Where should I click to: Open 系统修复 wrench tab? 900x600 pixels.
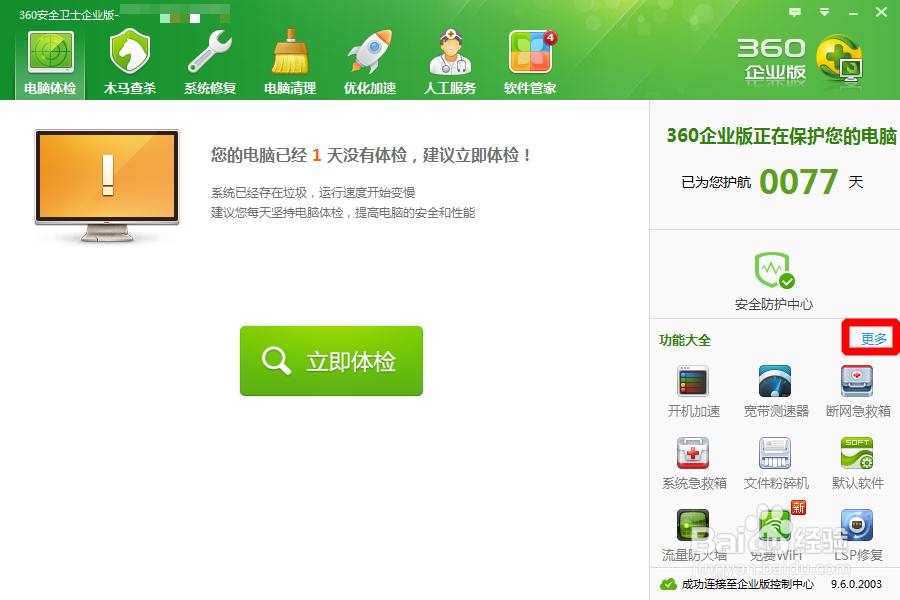(x=210, y=63)
